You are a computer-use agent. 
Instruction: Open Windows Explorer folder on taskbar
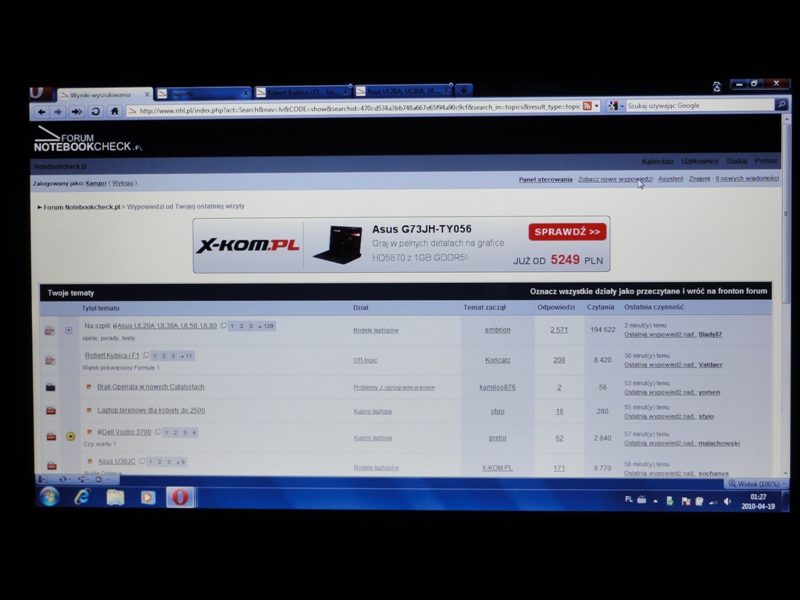(x=115, y=497)
